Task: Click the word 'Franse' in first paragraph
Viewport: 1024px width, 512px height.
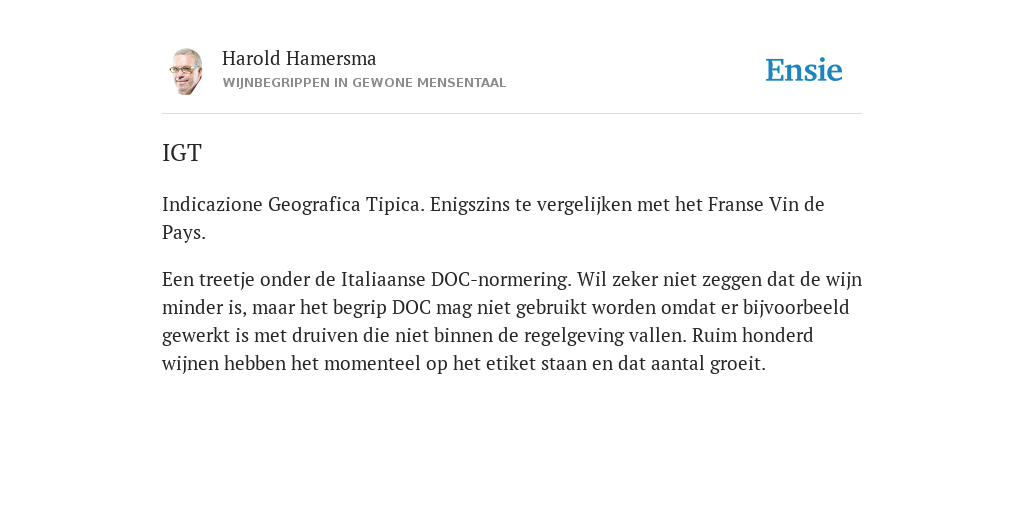Action: pos(735,204)
